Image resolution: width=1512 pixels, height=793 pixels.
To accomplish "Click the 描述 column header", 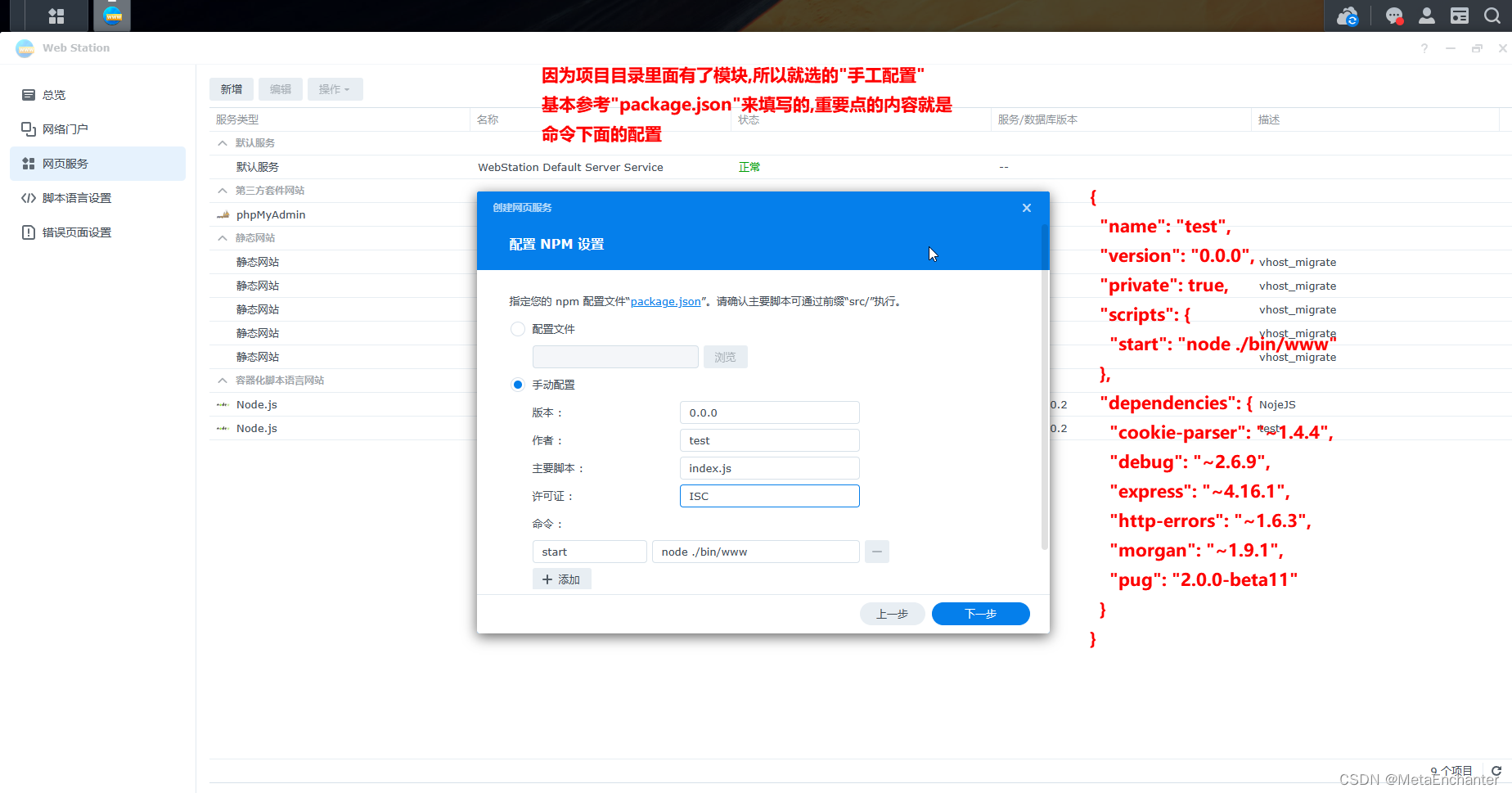I will click(x=1375, y=119).
